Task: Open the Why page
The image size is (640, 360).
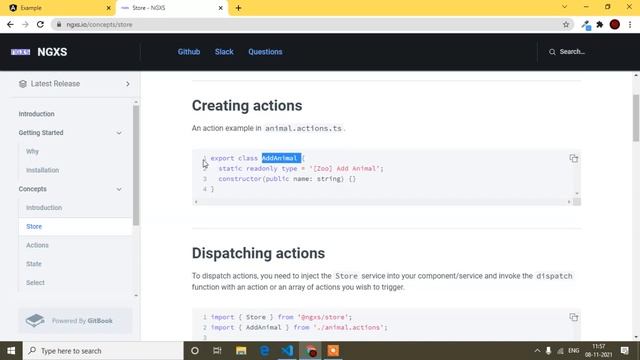Action: [x=32, y=151]
